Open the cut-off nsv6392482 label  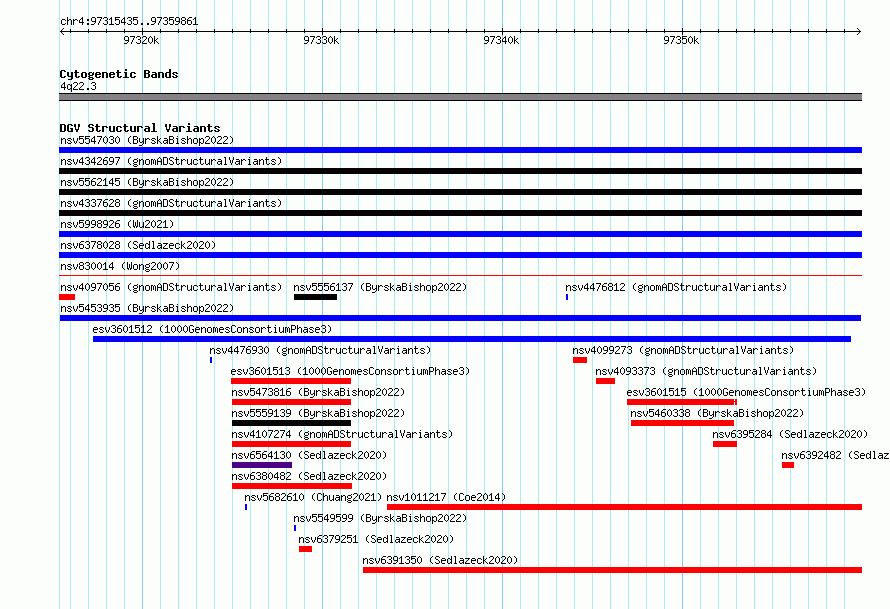[835, 455]
